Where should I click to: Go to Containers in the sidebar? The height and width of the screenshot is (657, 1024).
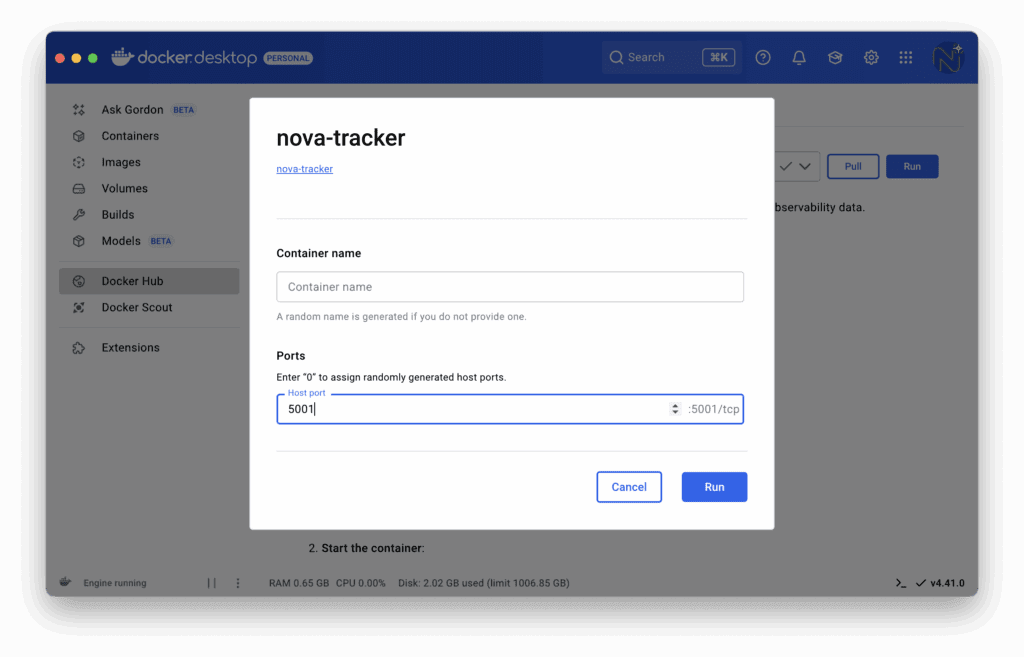pyautogui.click(x=149, y=136)
